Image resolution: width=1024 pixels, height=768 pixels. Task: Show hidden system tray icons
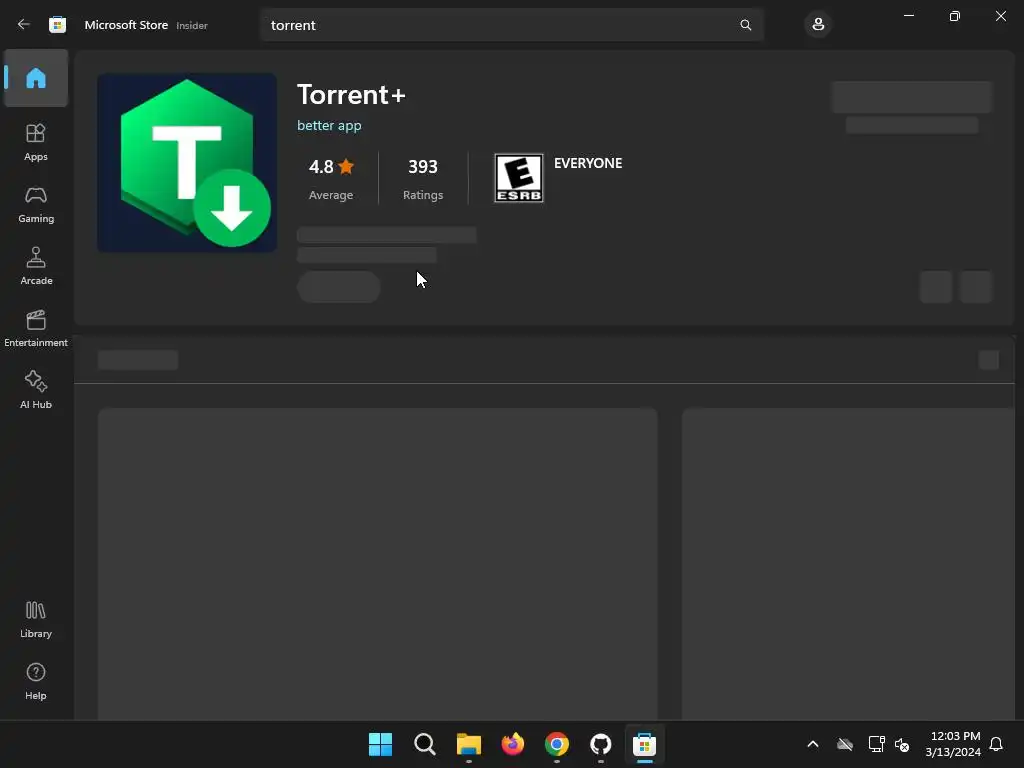coord(813,744)
